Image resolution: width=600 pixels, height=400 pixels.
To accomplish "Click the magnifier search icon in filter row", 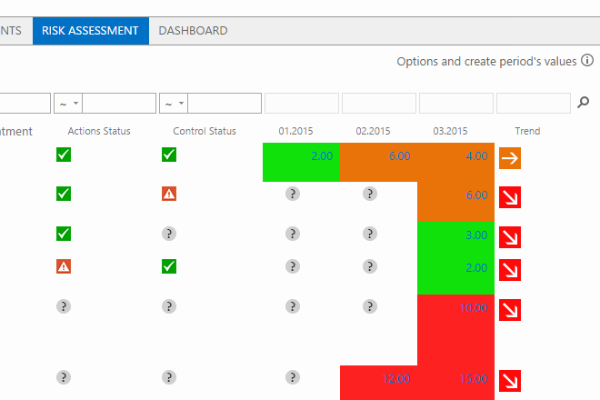I will point(583,102).
